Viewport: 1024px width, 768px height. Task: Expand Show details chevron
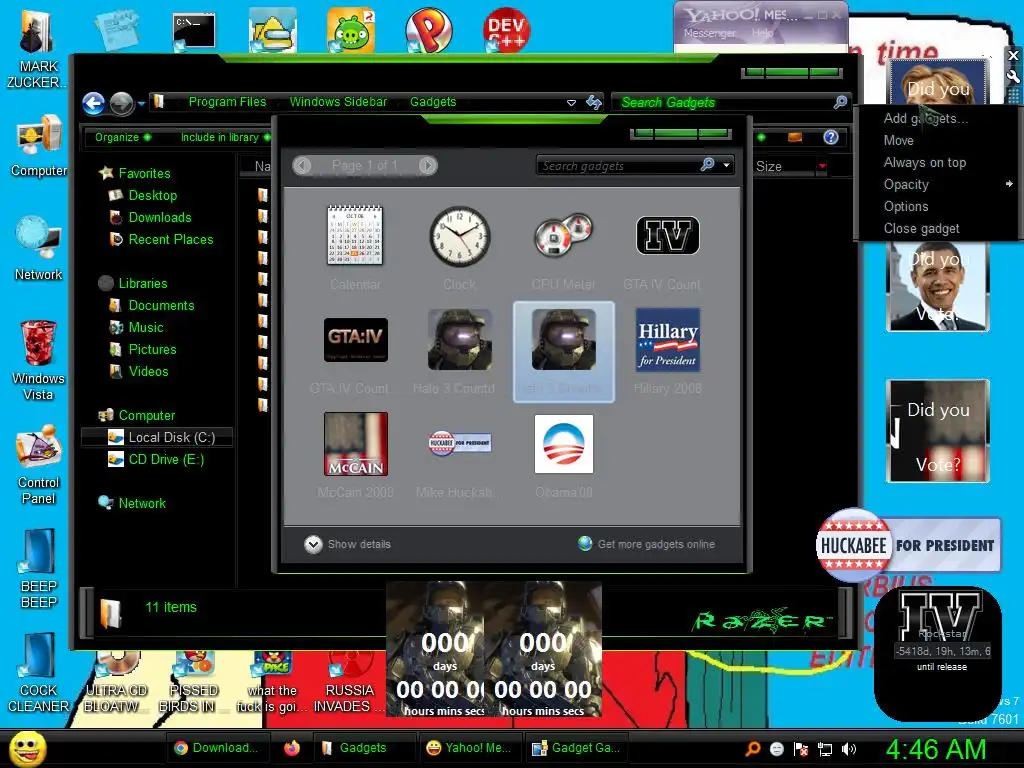point(313,544)
